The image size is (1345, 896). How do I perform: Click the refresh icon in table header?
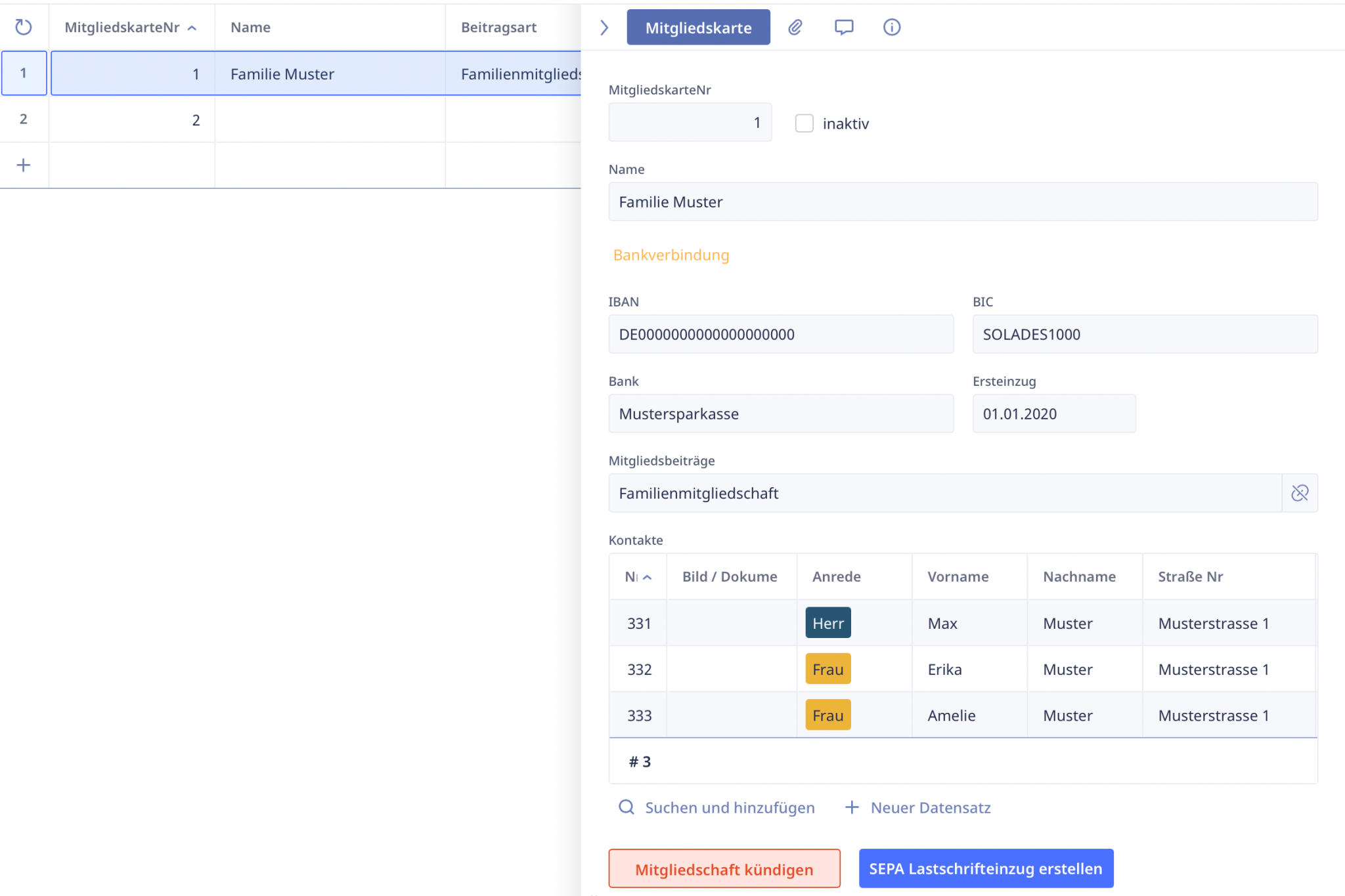24,27
